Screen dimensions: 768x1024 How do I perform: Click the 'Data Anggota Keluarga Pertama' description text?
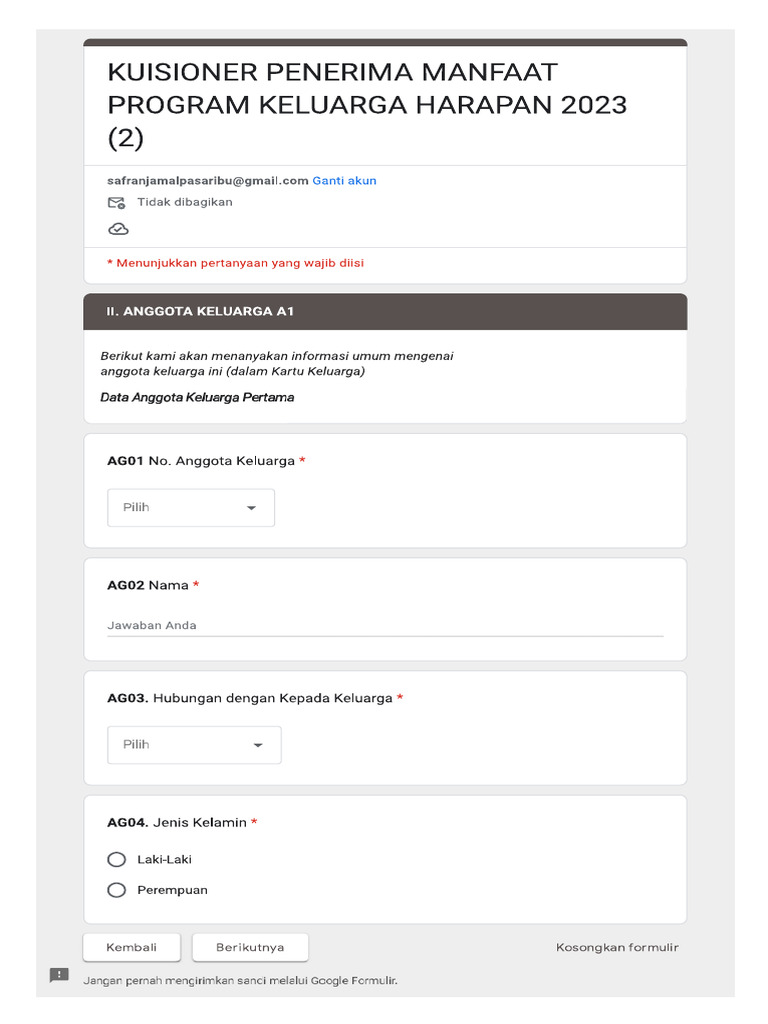point(197,397)
